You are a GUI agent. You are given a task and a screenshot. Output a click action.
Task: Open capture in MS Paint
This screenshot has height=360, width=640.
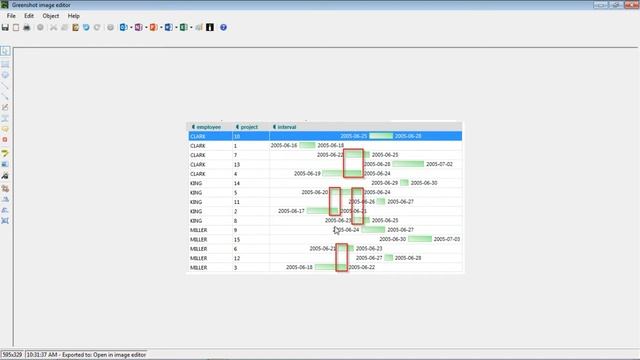pyautogui.click(x=199, y=27)
